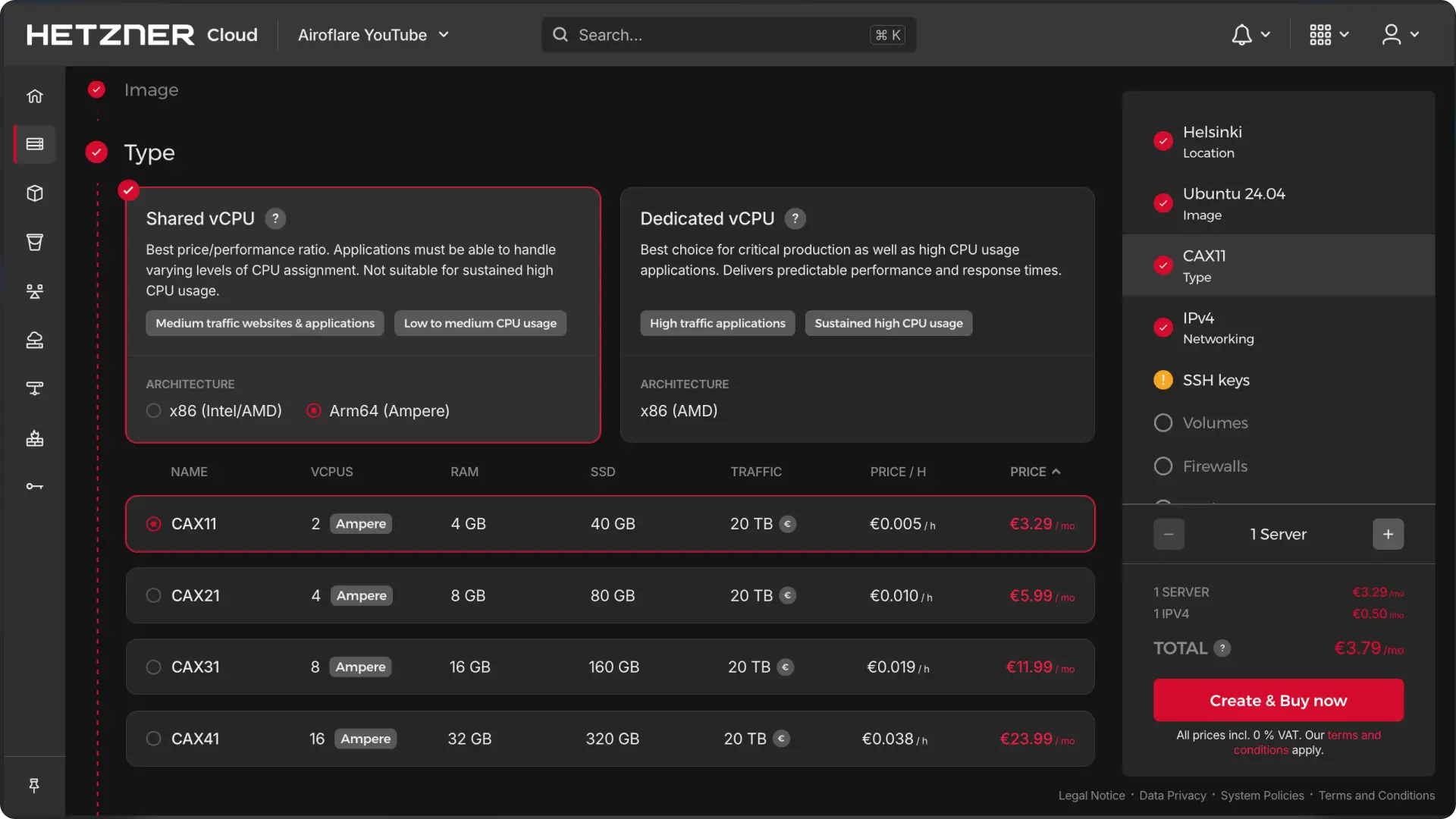The height and width of the screenshot is (819, 1456).
Task: Click the pin sidebar icon
Action: [34, 786]
